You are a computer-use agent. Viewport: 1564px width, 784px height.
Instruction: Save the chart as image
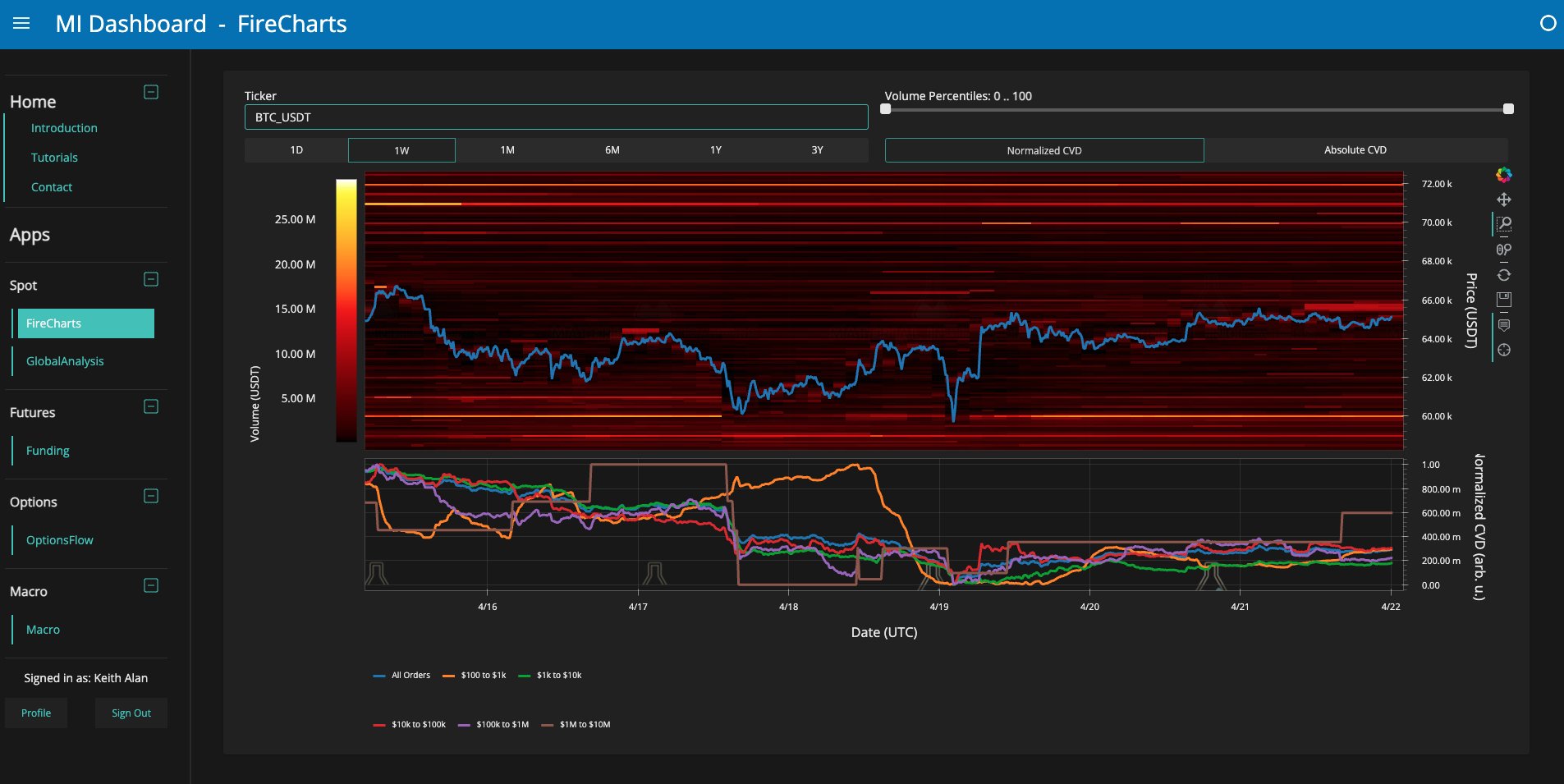point(1503,300)
